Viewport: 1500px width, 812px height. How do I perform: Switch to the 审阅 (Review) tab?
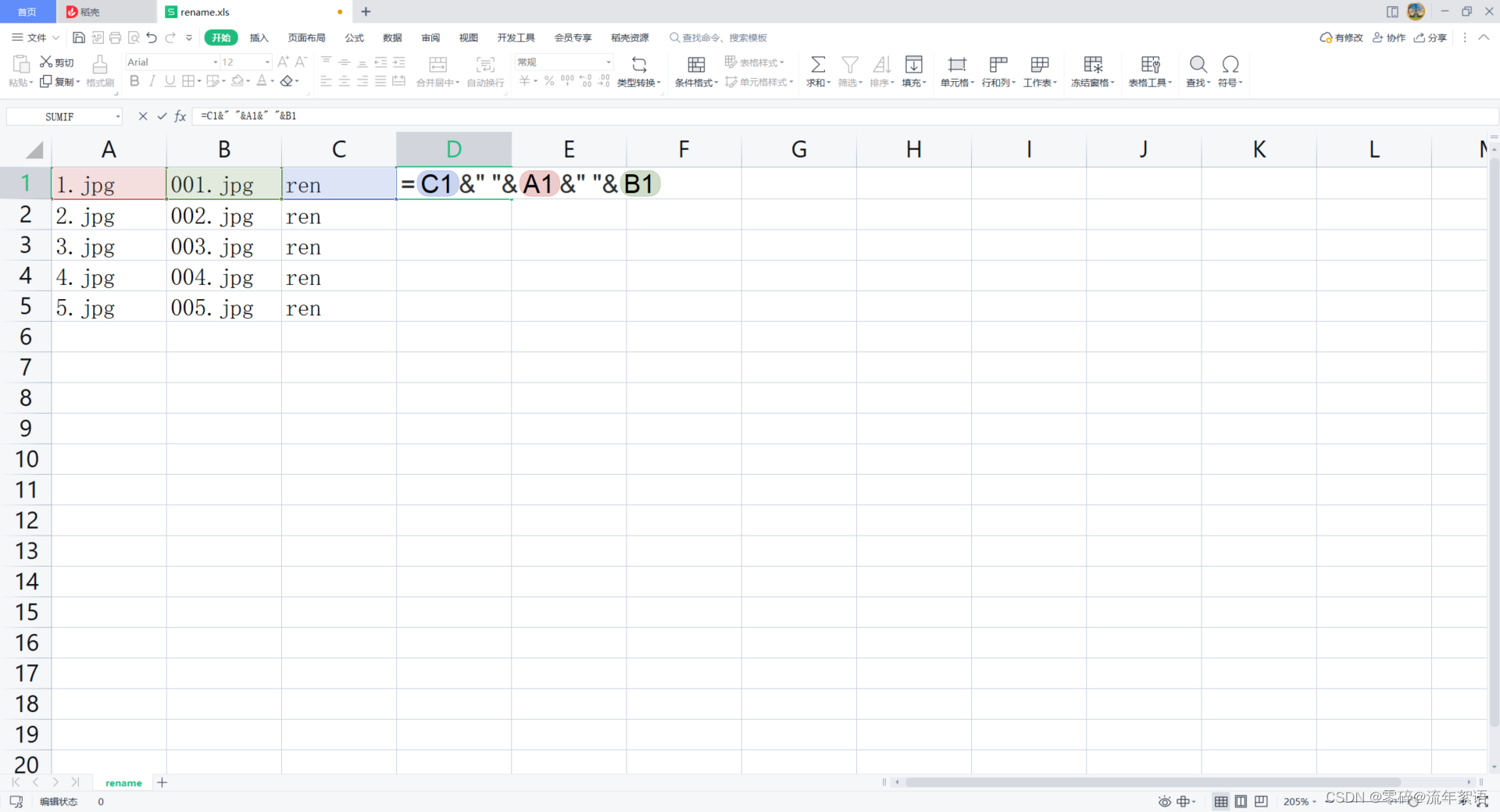[x=430, y=37]
